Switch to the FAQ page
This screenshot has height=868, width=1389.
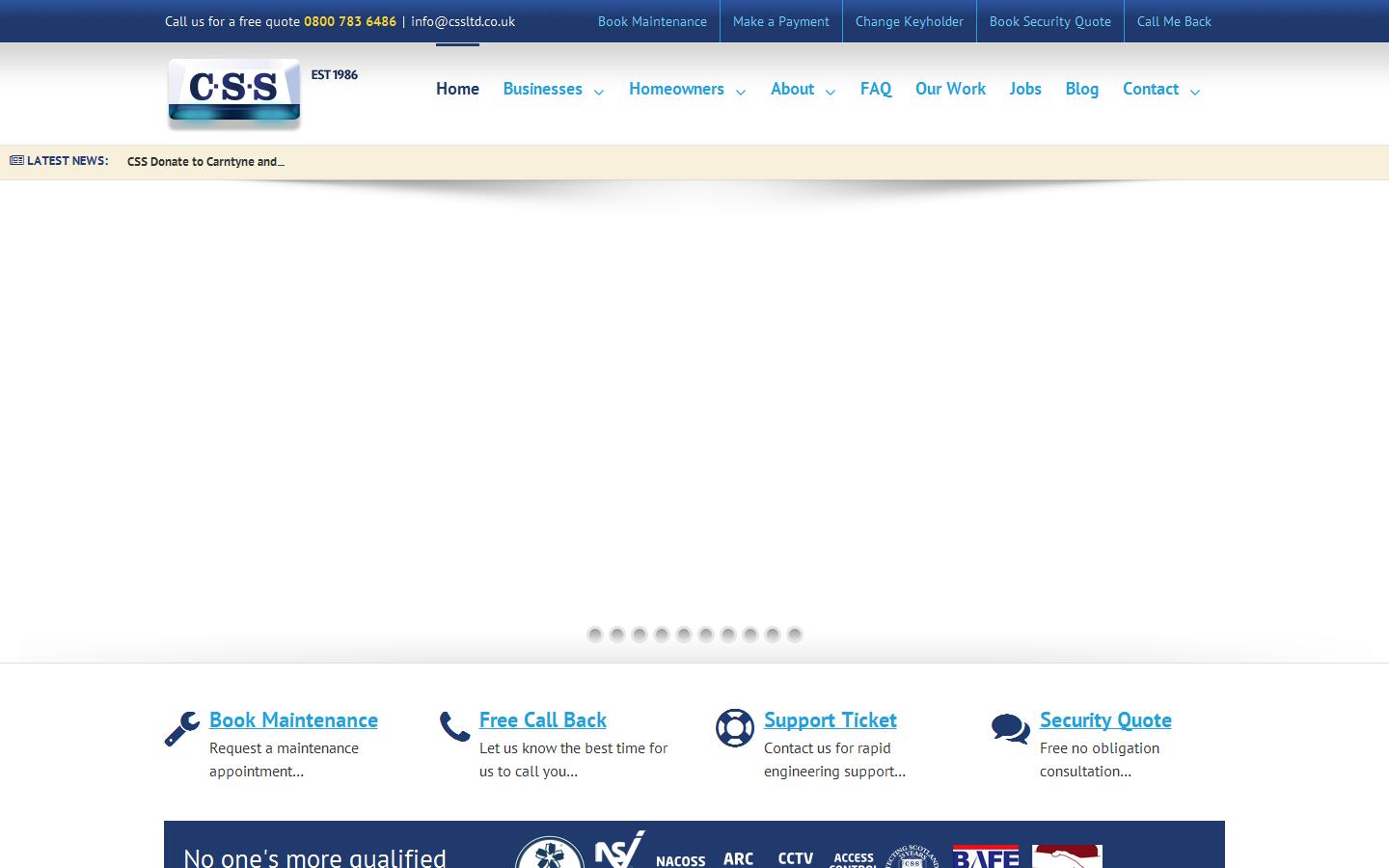click(875, 89)
